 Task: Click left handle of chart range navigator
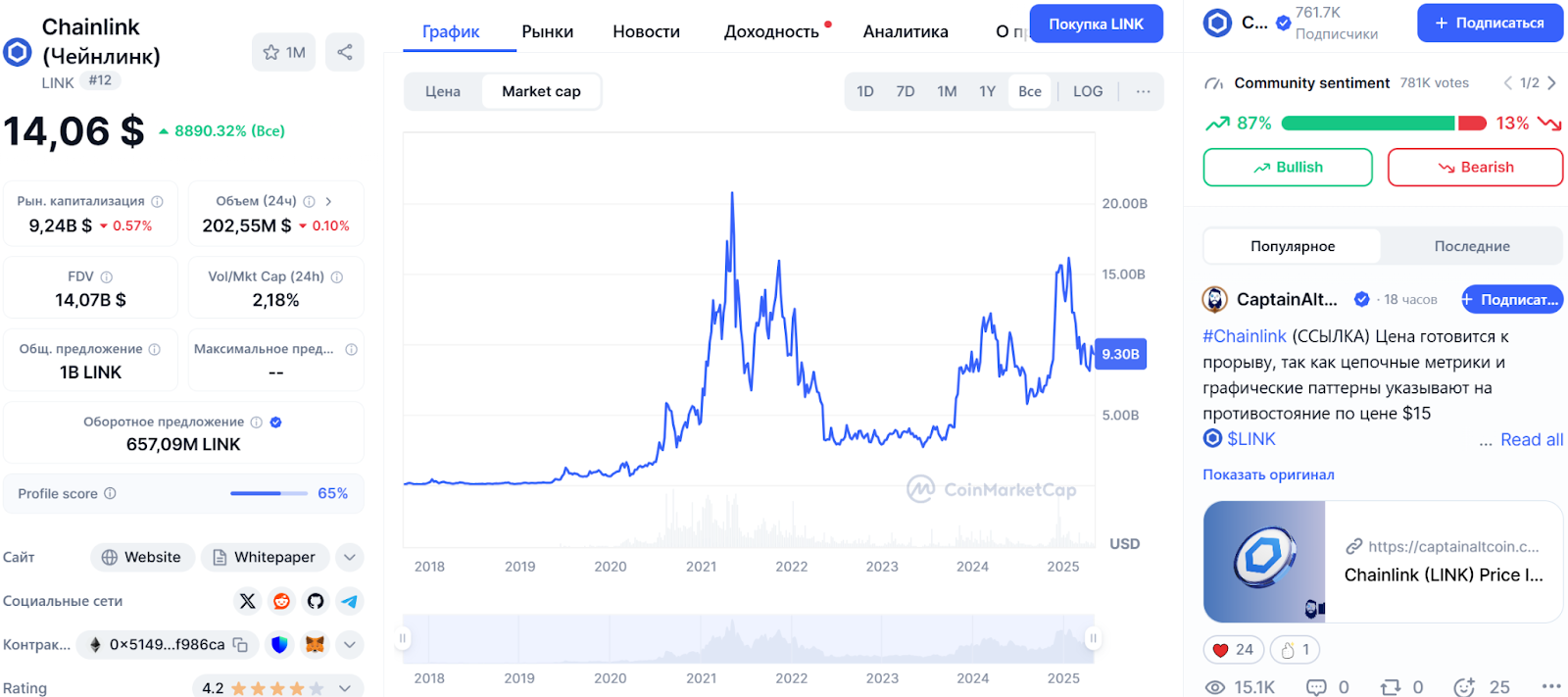click(x=402, y=638)
